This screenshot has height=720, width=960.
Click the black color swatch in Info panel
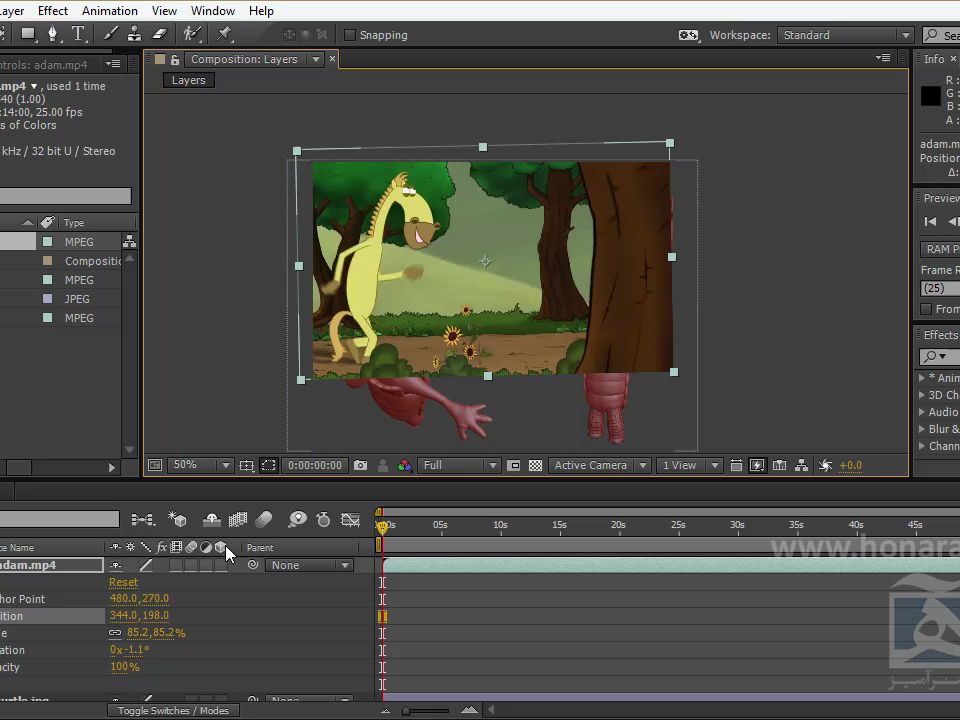tap(930, 96)
